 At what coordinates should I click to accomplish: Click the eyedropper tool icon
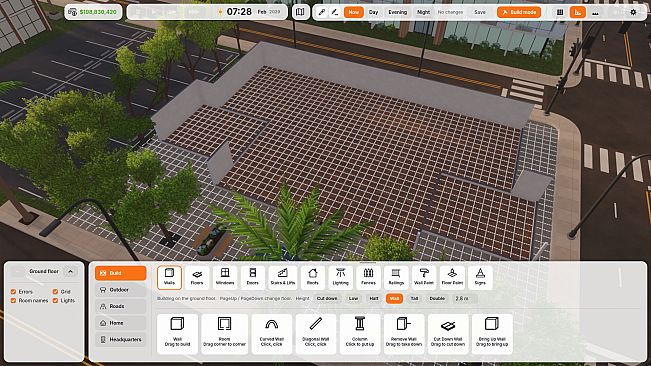pyautogui.click(x=322, y=12)
